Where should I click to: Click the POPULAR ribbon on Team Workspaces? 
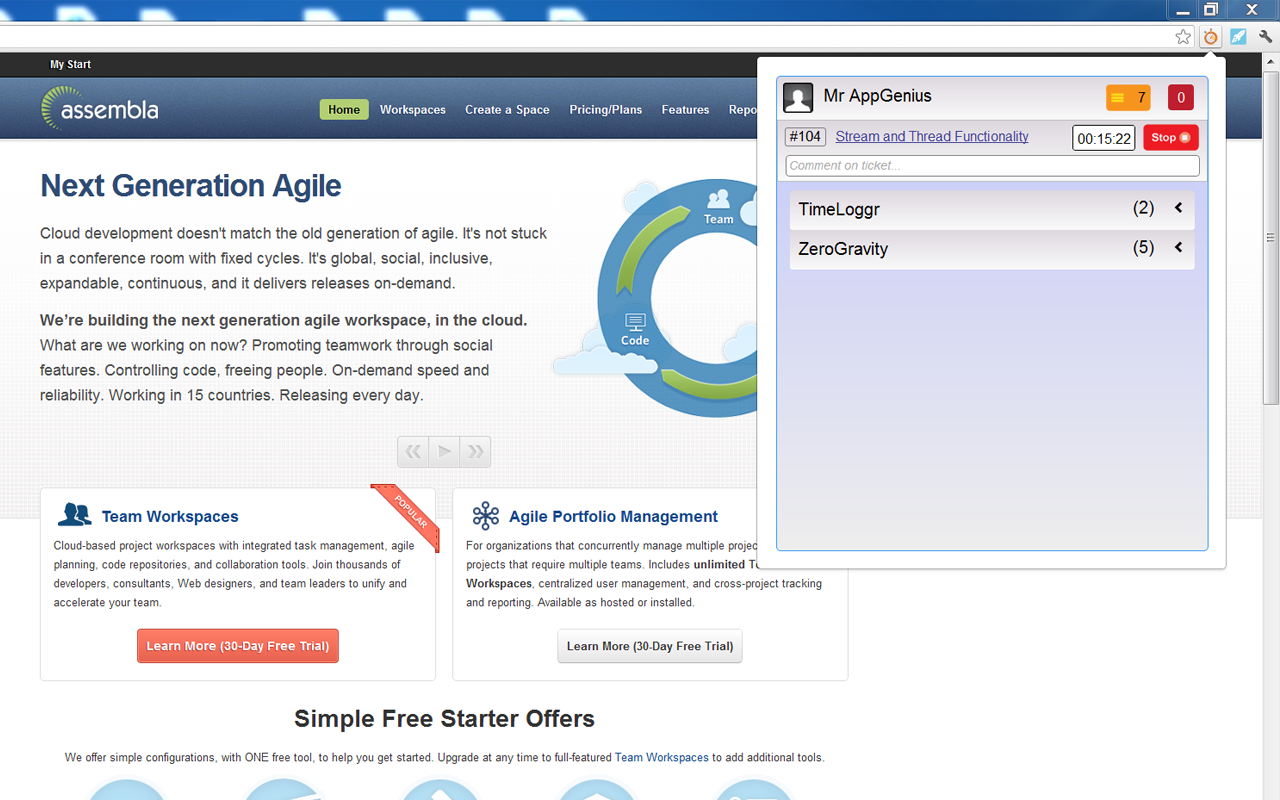tap(408, 515)
